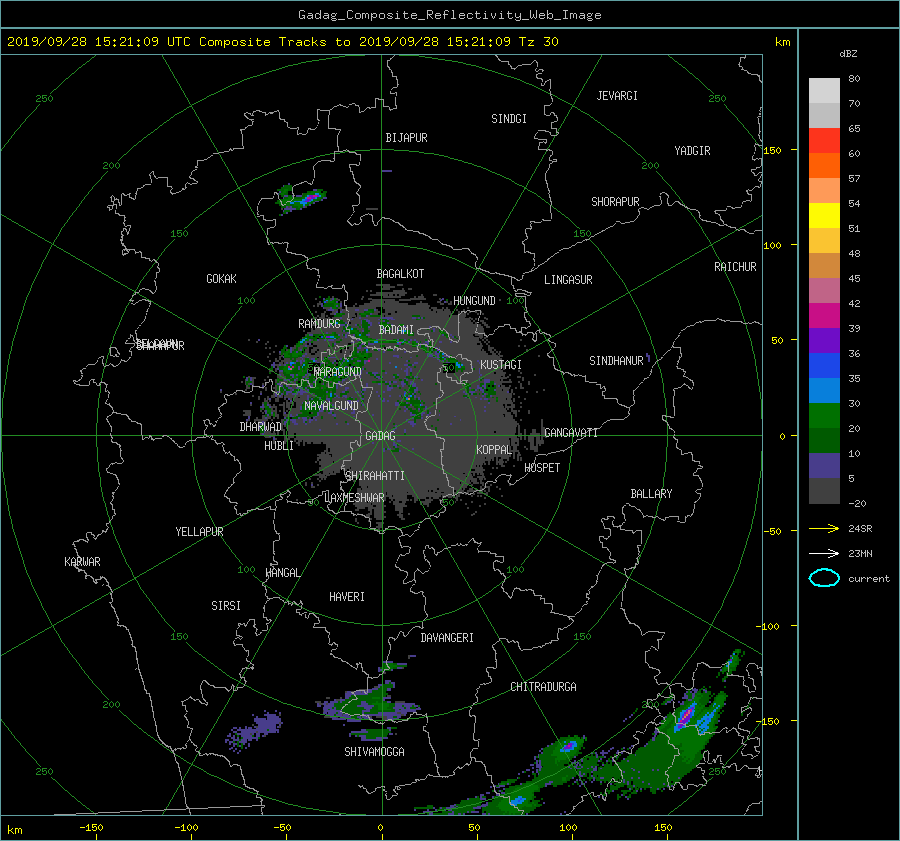
Task: Click the white 23MN arrow legend icon
Action: [x=824, y=553]
